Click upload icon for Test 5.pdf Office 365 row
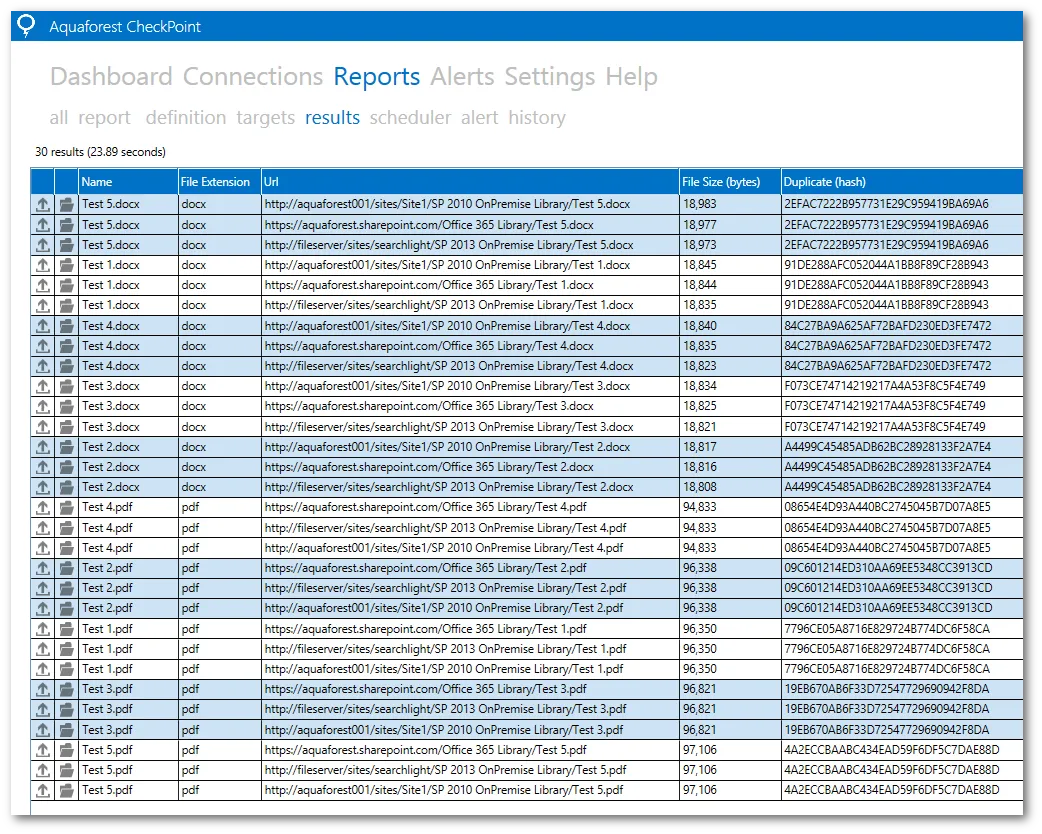Image resolution: width=1042 pixels, height=834 pixels. pyautogui.click(x=43, y=750)
